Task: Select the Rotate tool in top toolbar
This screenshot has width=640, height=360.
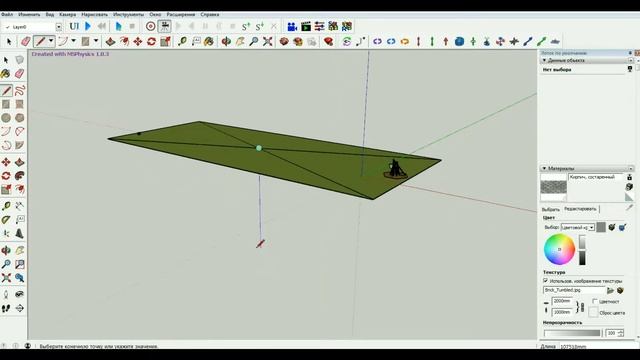Action: point(151,42)
